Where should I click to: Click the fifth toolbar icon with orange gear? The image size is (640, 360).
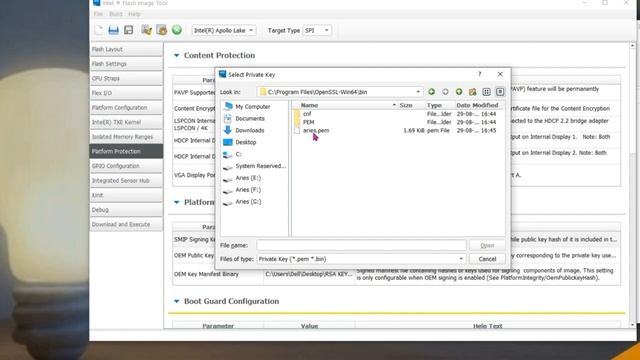(162, 30)
